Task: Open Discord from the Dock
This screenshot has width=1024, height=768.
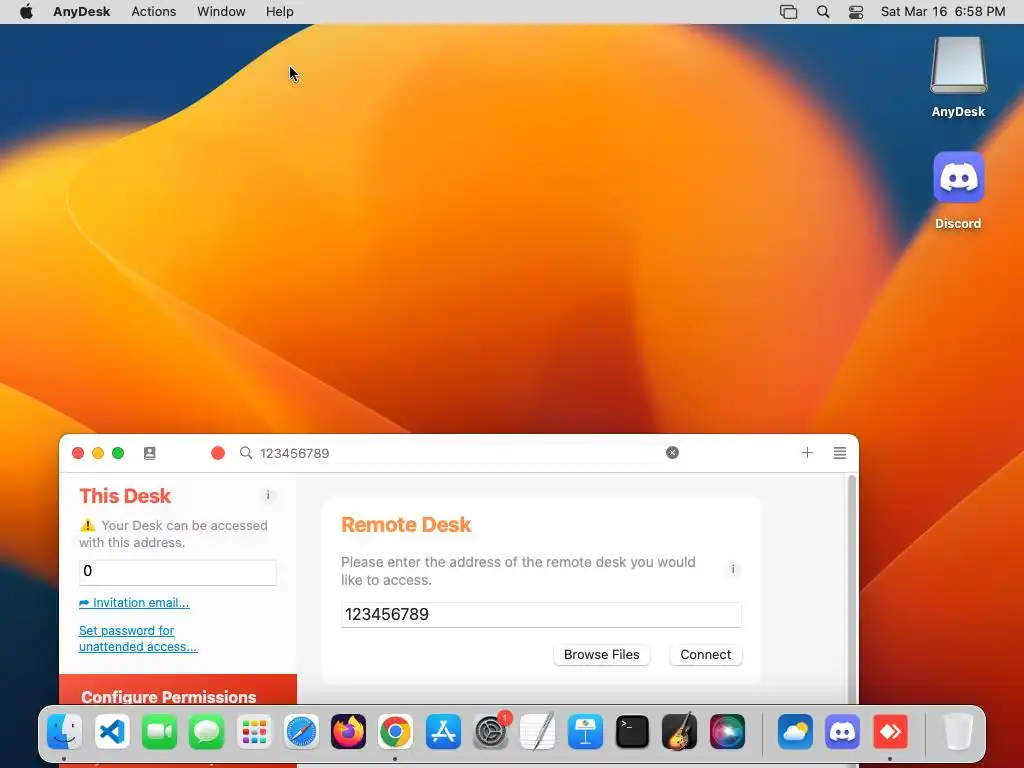Action: click(x=842, y=731)
